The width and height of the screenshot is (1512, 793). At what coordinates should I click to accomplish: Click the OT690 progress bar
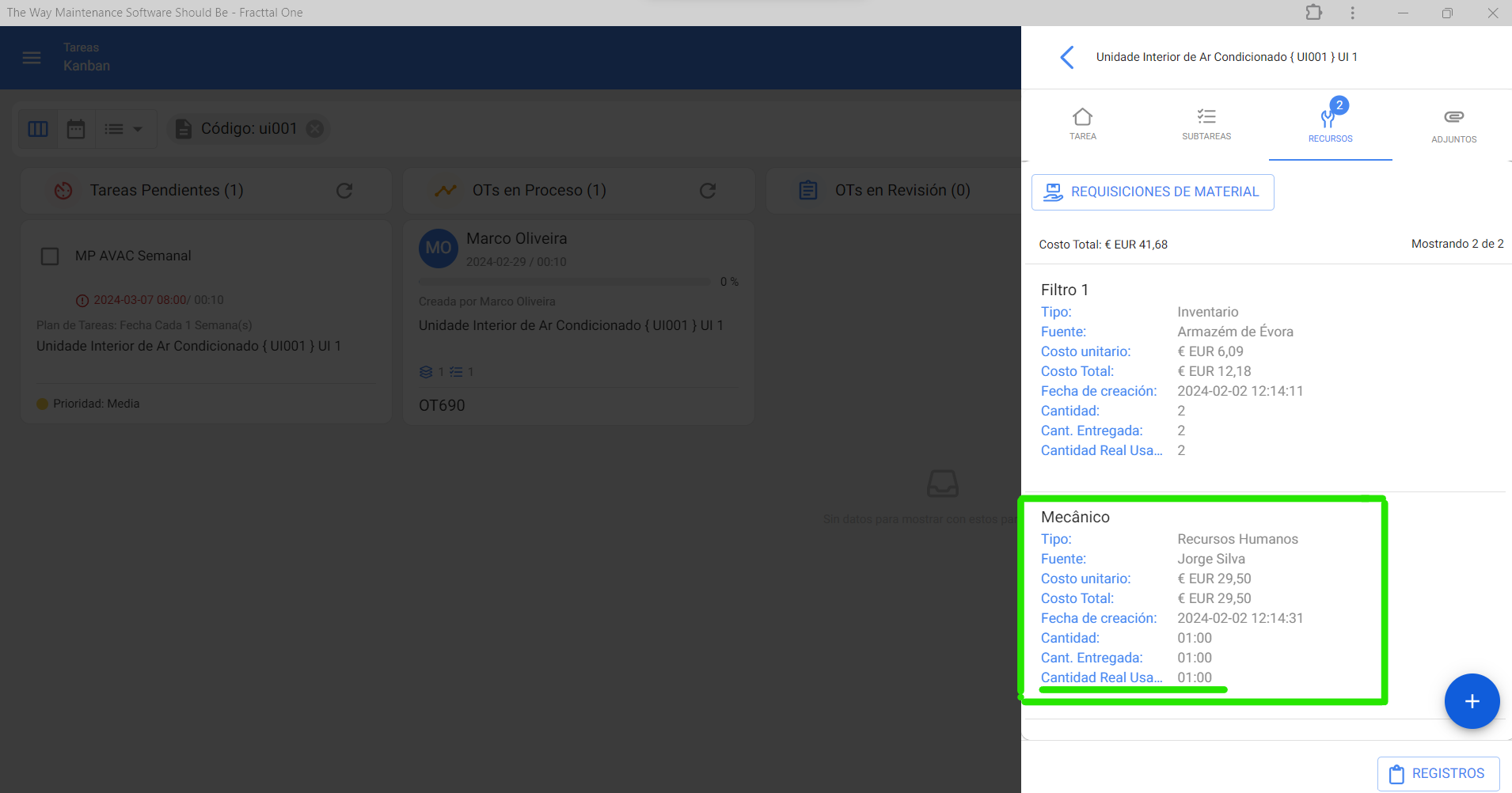[x=564, y=282]
